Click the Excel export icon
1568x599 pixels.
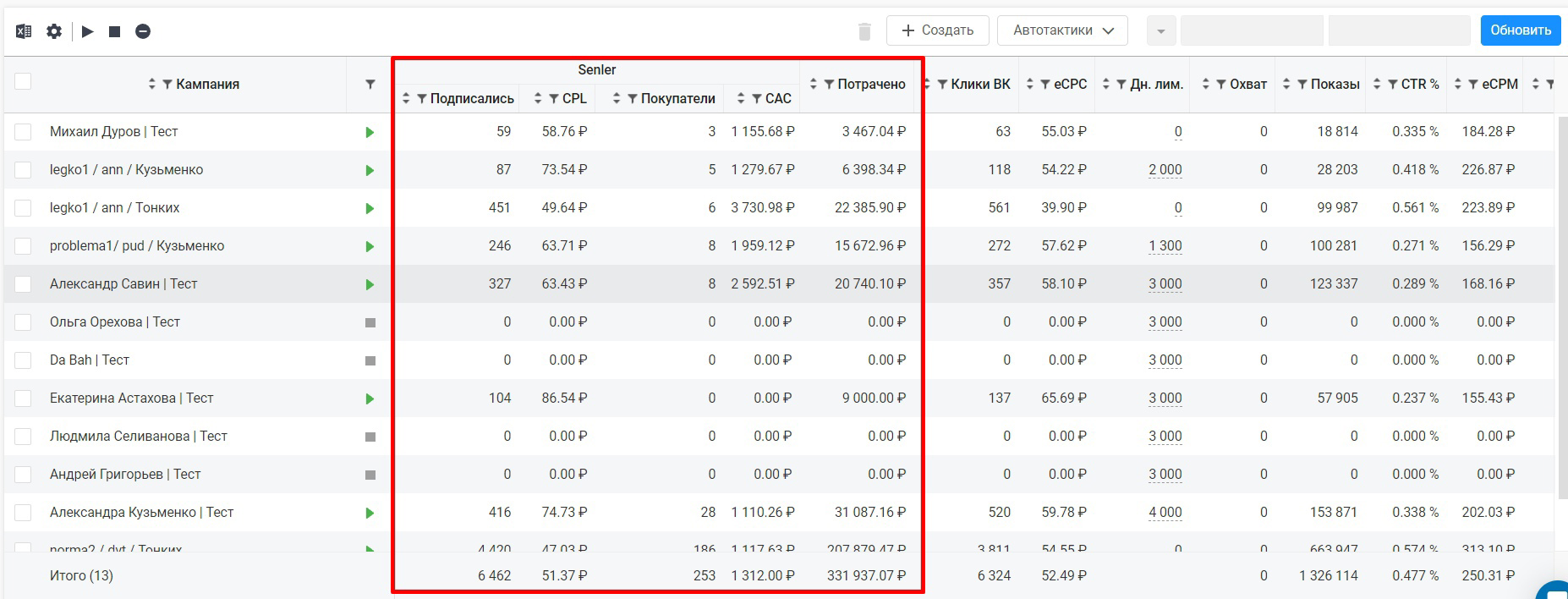[x=24, y=31]
